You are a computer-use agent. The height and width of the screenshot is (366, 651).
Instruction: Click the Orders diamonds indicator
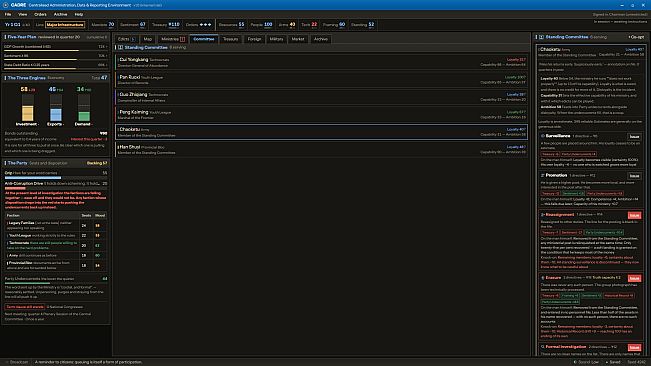pyautogui.click(x=206, y=24)
